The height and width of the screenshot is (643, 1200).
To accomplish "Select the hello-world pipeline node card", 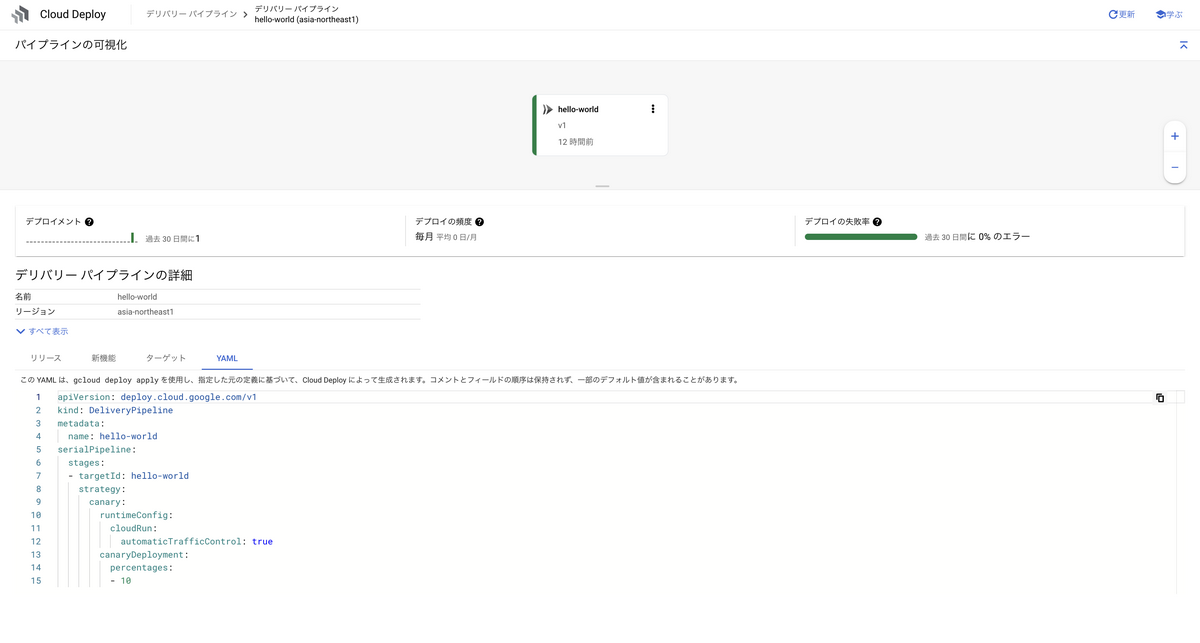I will click(600, 125).
